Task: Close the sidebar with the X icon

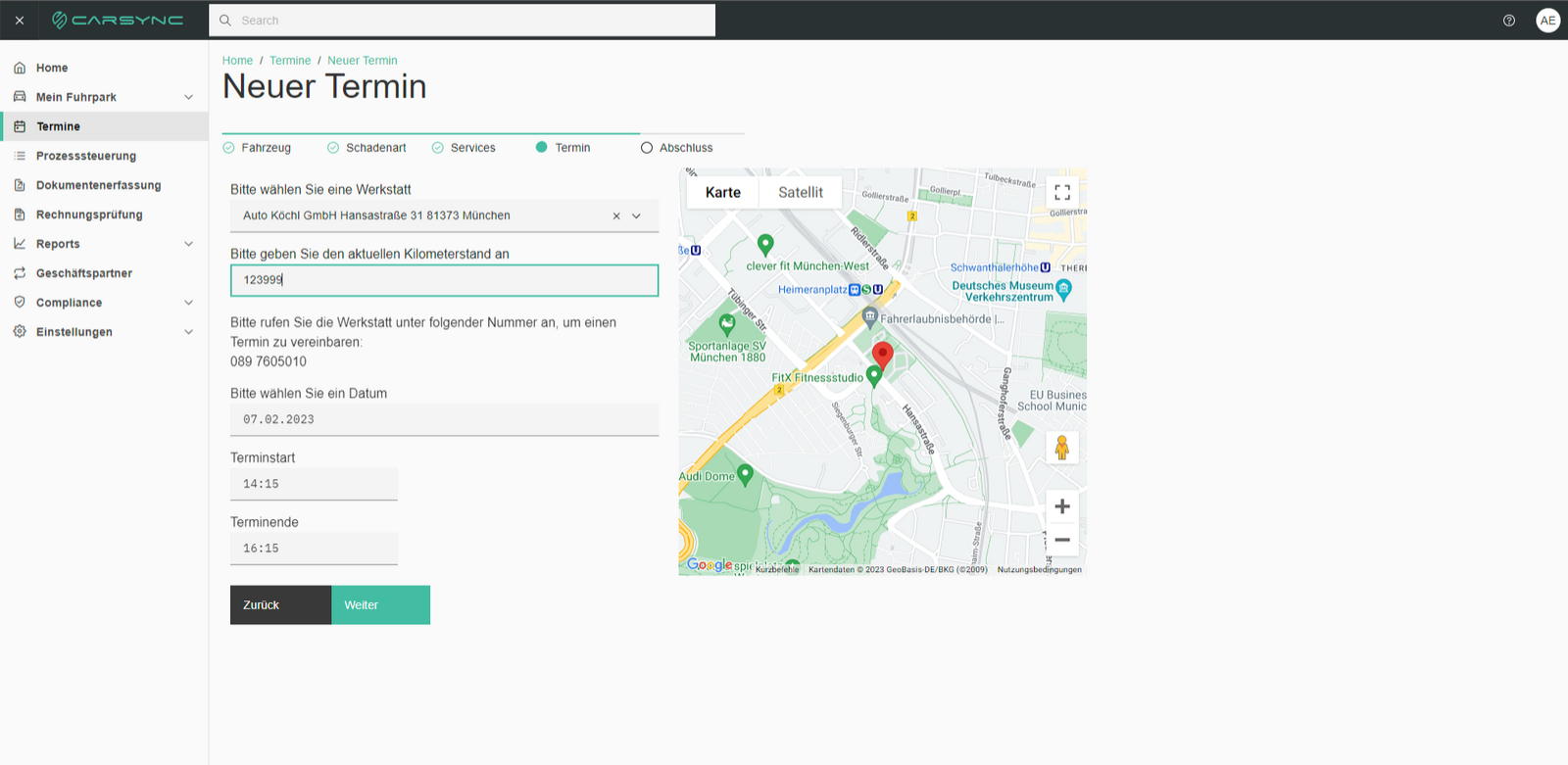Action: (x=20, y=21)
